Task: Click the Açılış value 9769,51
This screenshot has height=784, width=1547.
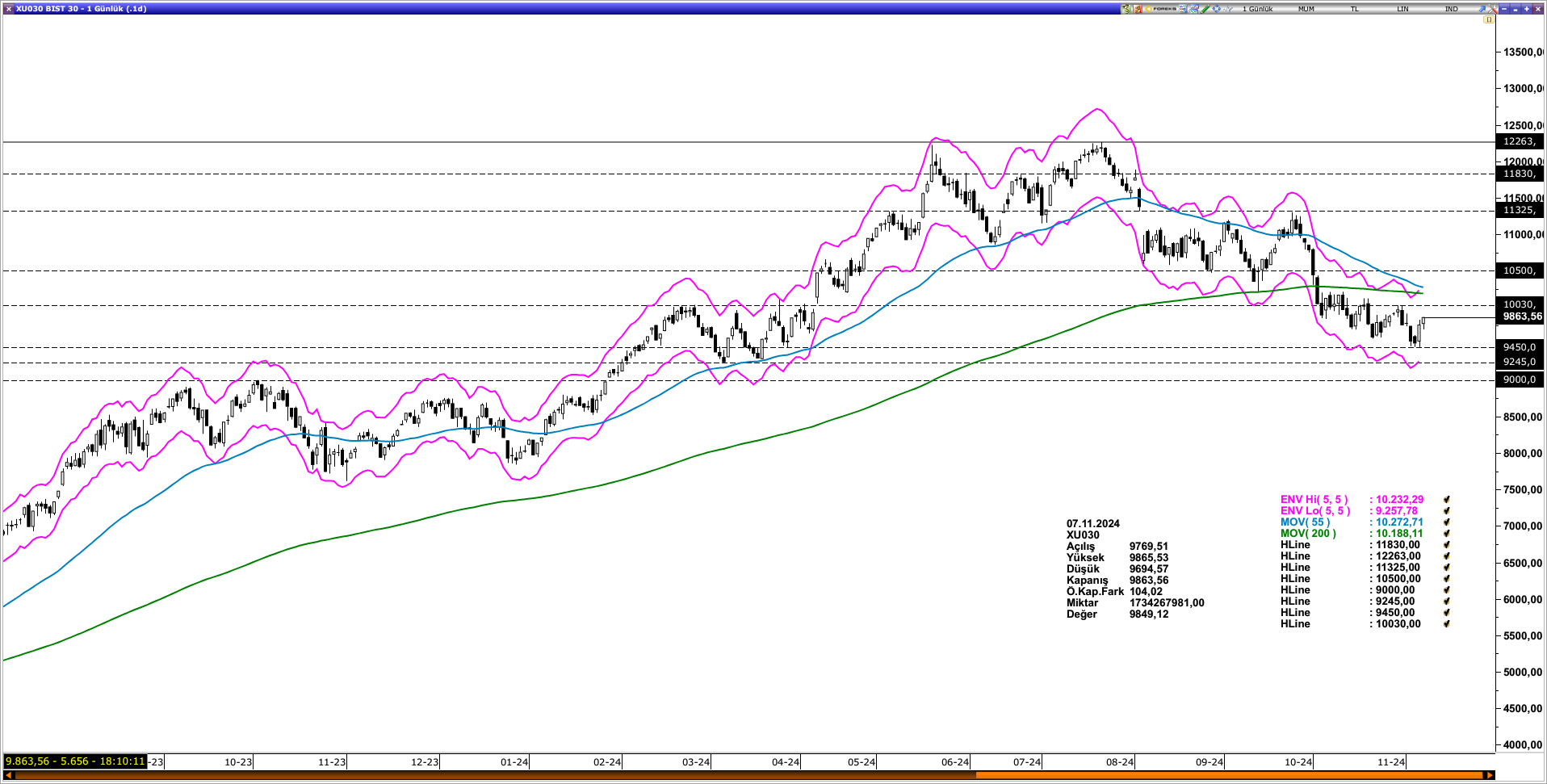Action: pyautogui.click(x=1149, y=547)
